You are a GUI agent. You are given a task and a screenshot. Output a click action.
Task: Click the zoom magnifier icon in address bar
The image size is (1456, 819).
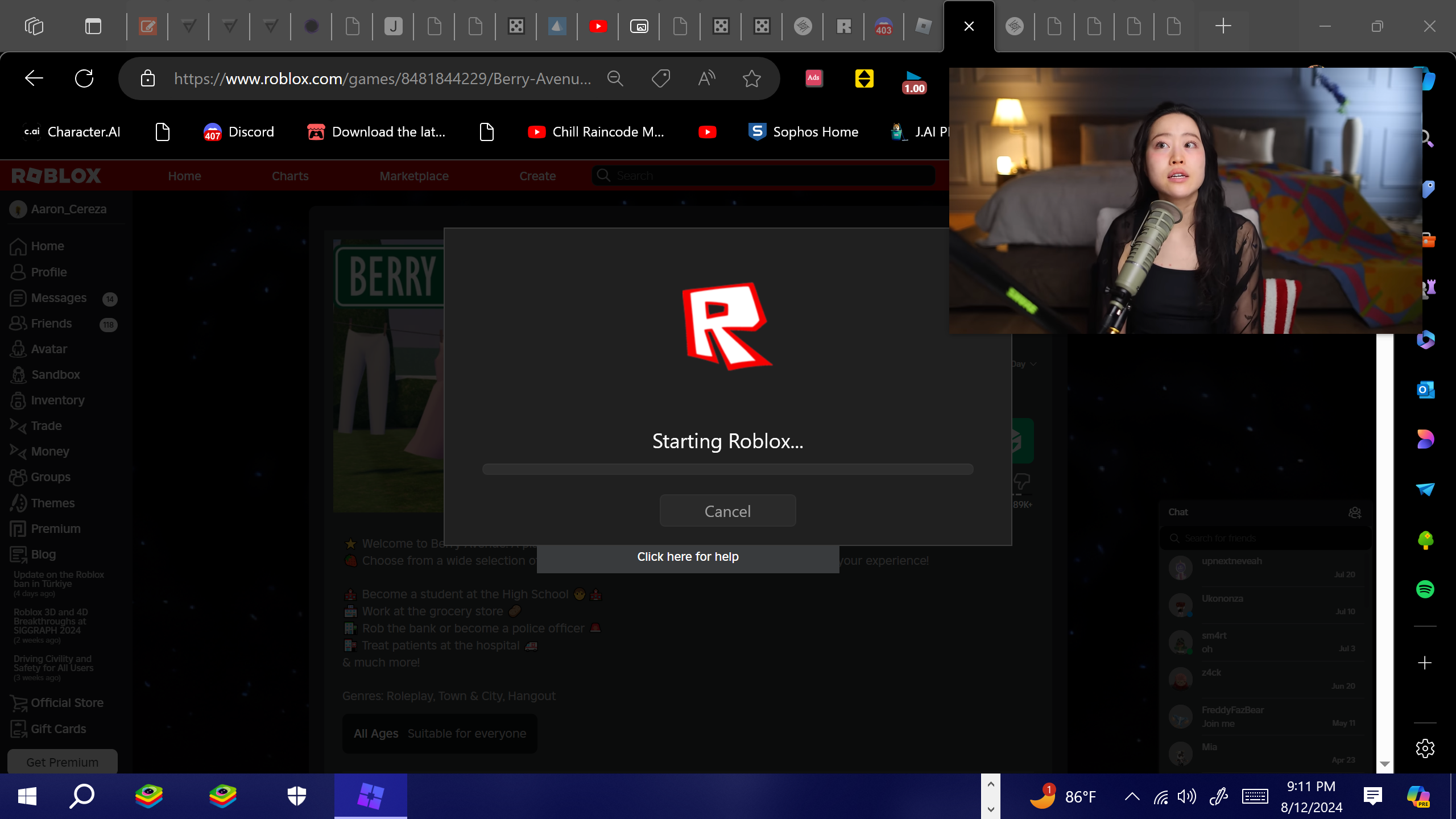tap(615, 78)
